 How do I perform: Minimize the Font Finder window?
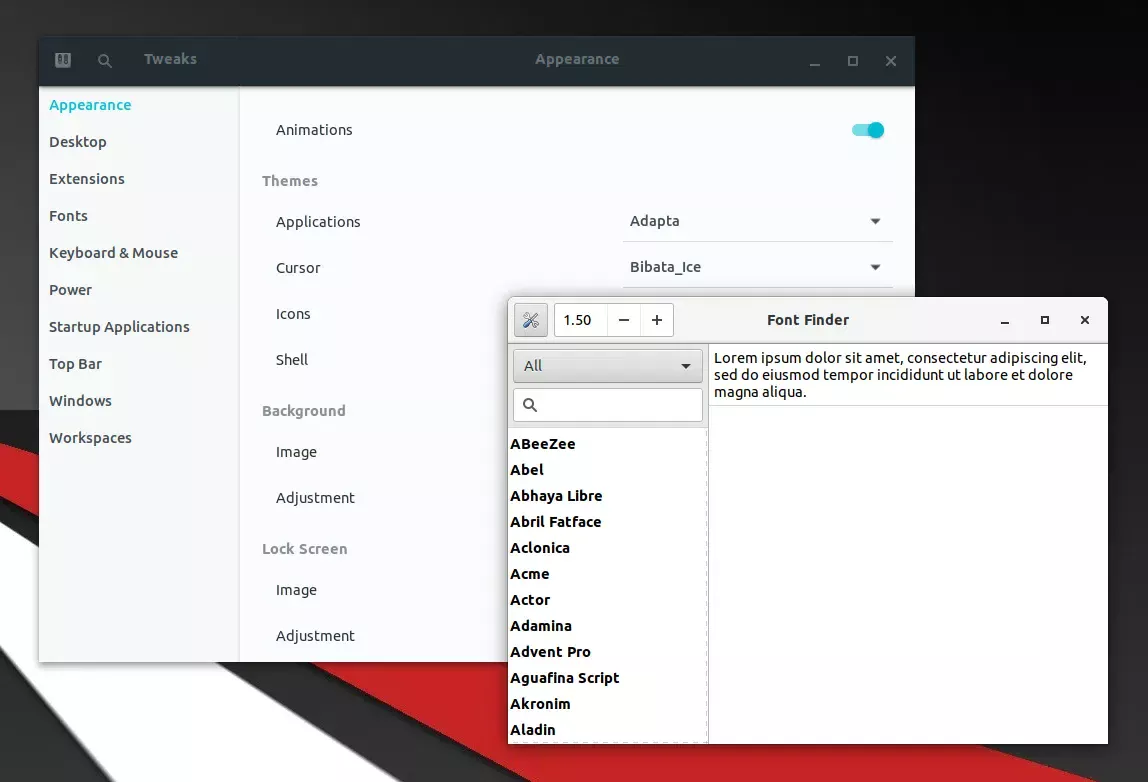coord(1004,321)
